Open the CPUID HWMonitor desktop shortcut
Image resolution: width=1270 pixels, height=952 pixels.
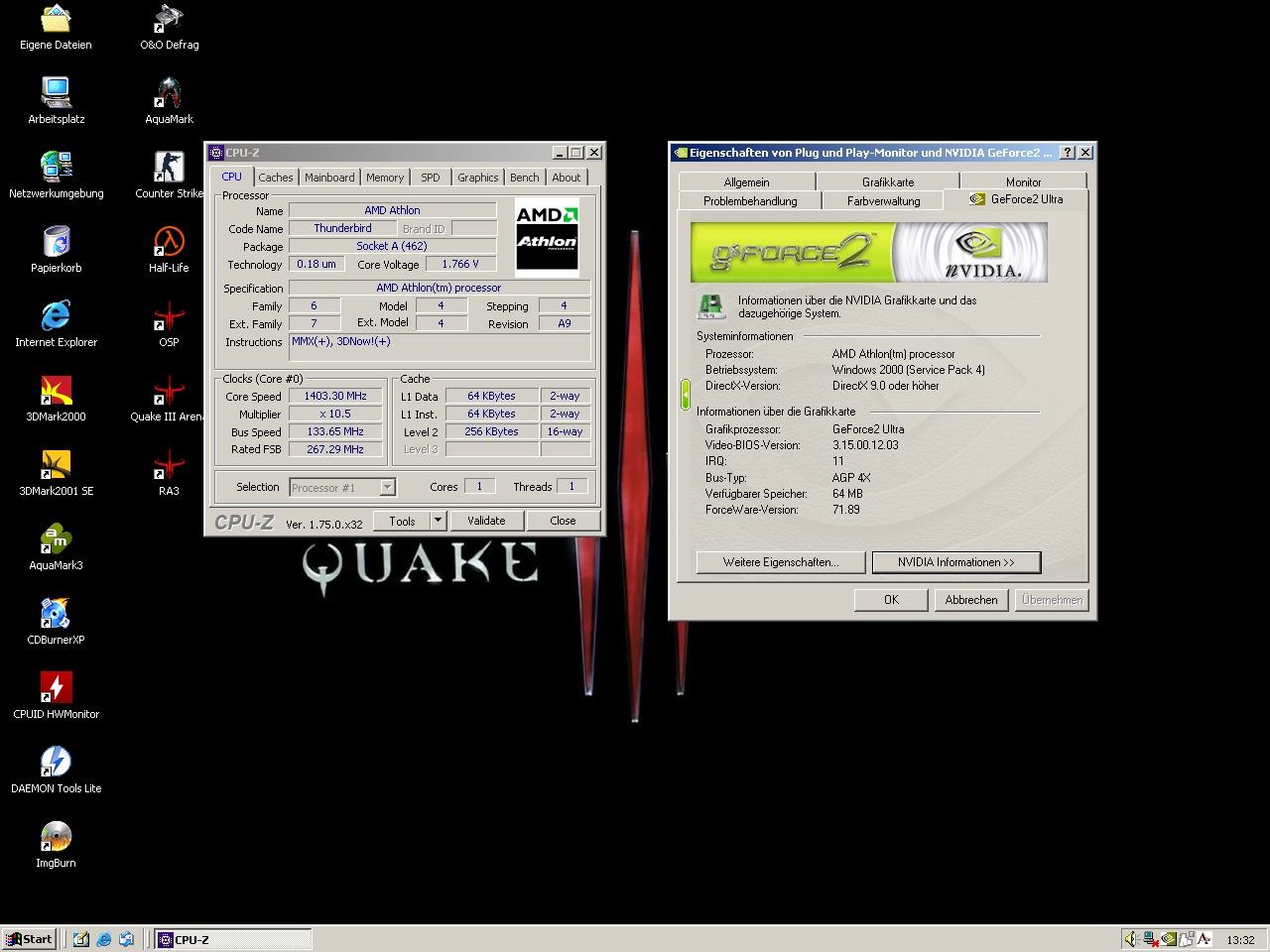[56, 697]
